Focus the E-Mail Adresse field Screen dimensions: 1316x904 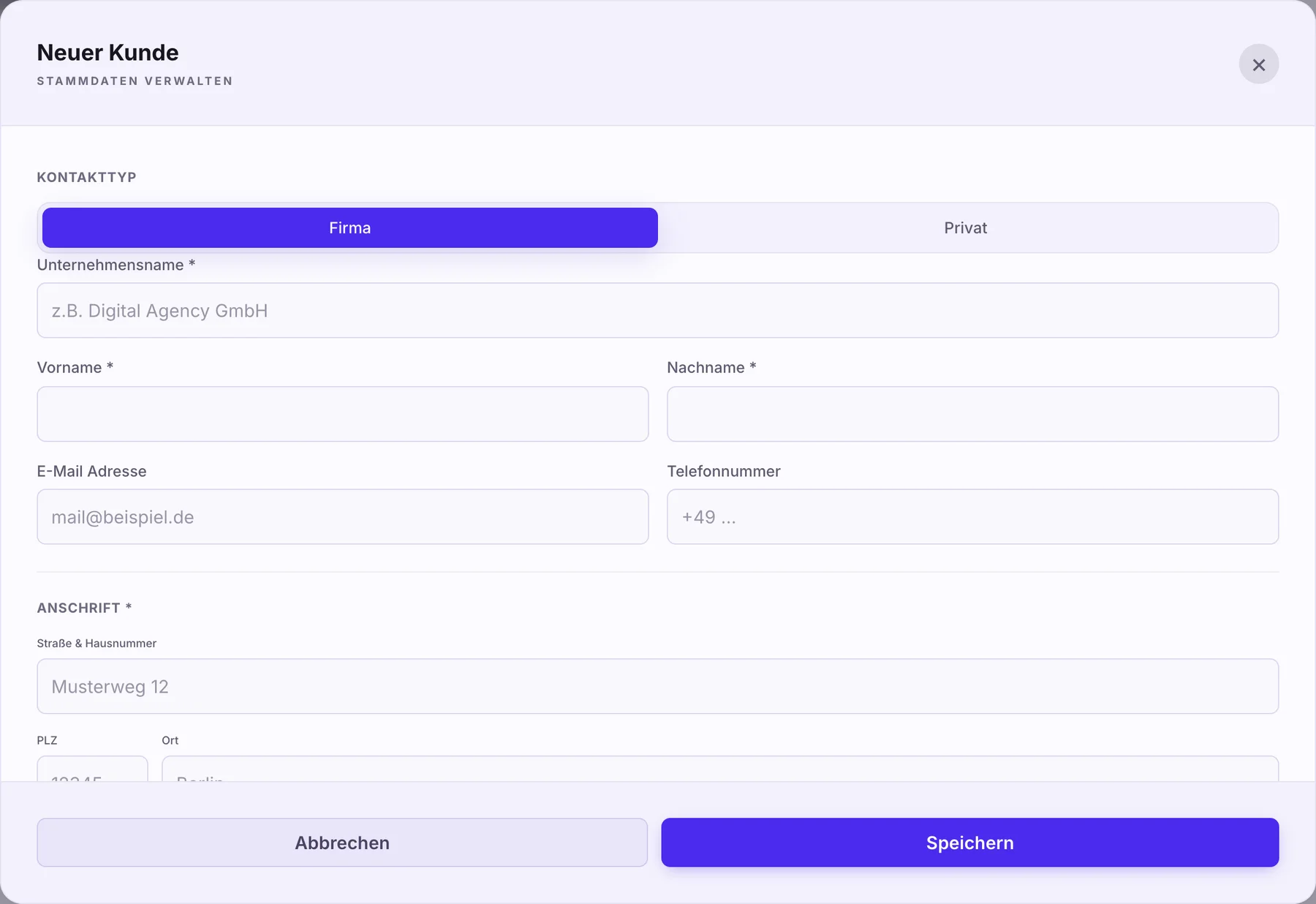(x=343, y=516)
